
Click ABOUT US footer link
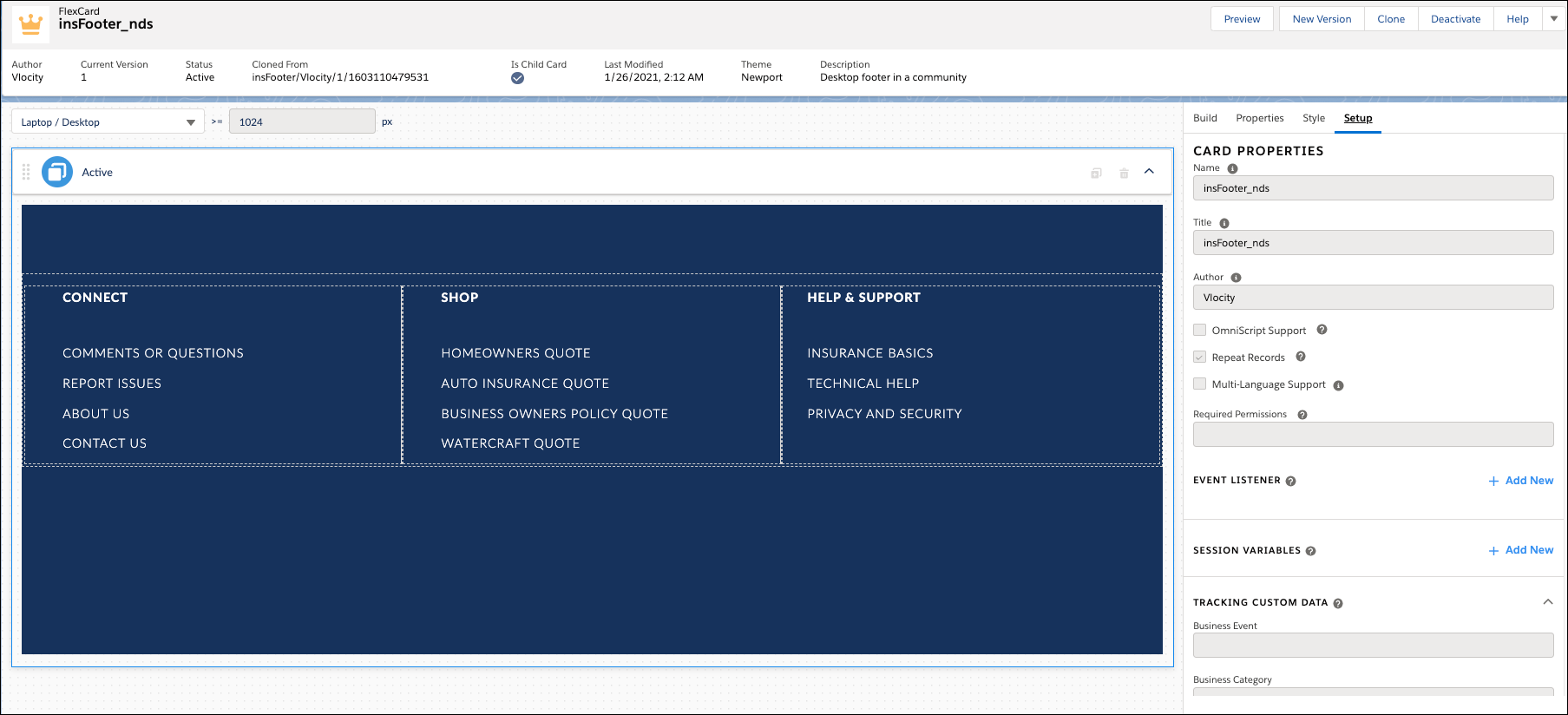[95, 414]
